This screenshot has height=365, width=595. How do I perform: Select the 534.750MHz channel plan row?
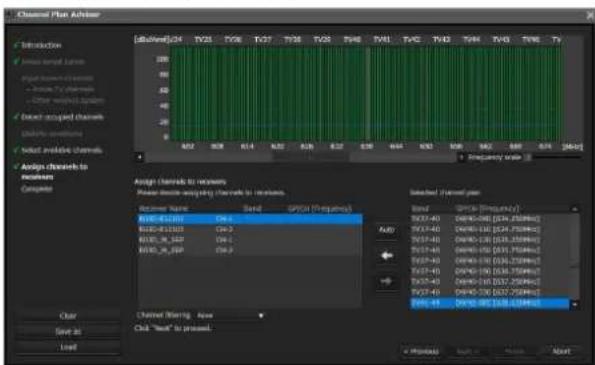(x=490, y=230)
